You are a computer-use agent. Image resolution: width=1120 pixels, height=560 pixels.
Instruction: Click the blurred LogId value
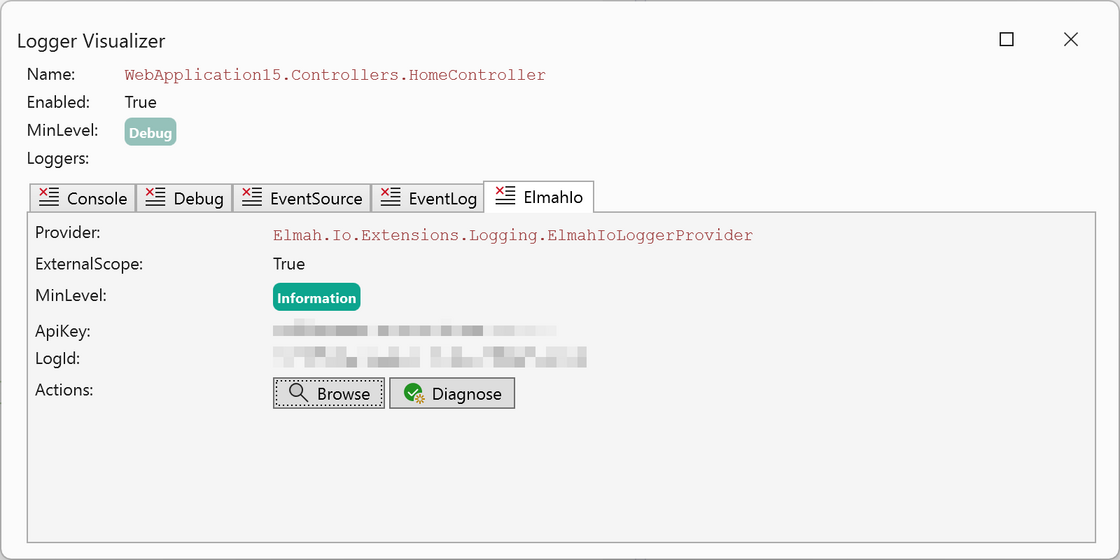(x=429, y=356)
